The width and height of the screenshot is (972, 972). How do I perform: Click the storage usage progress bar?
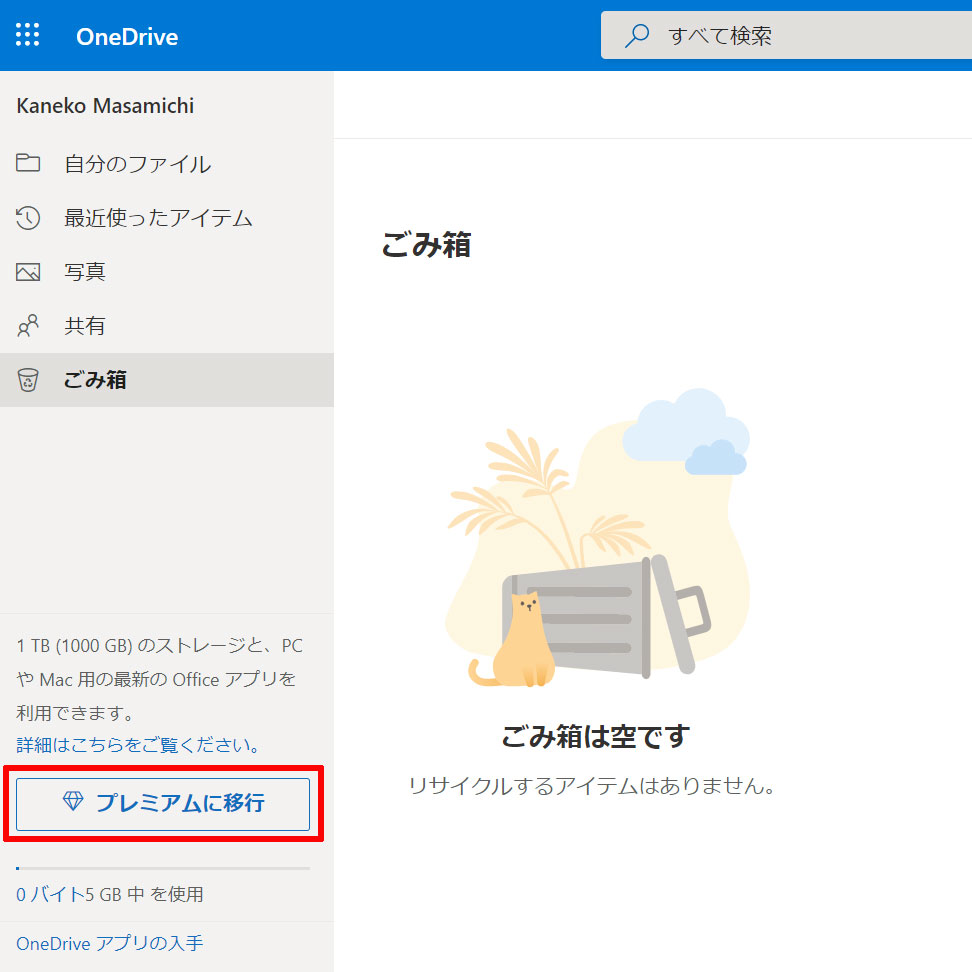[x=163, y=868]
